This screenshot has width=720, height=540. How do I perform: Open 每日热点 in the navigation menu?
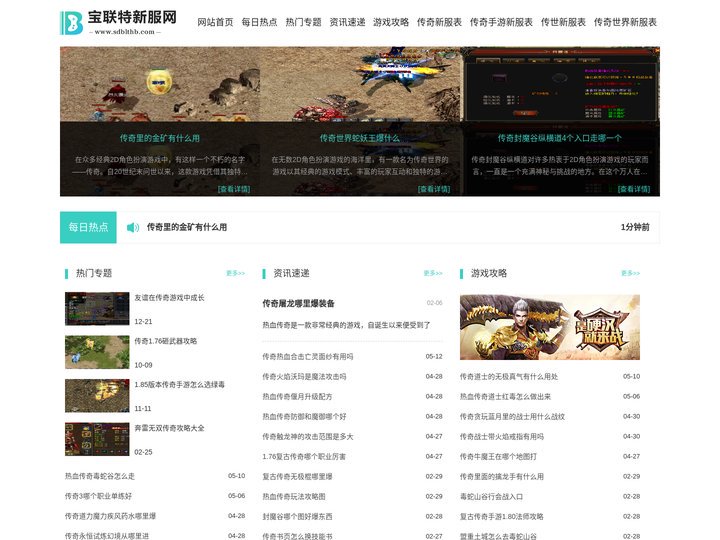point(259,22)
